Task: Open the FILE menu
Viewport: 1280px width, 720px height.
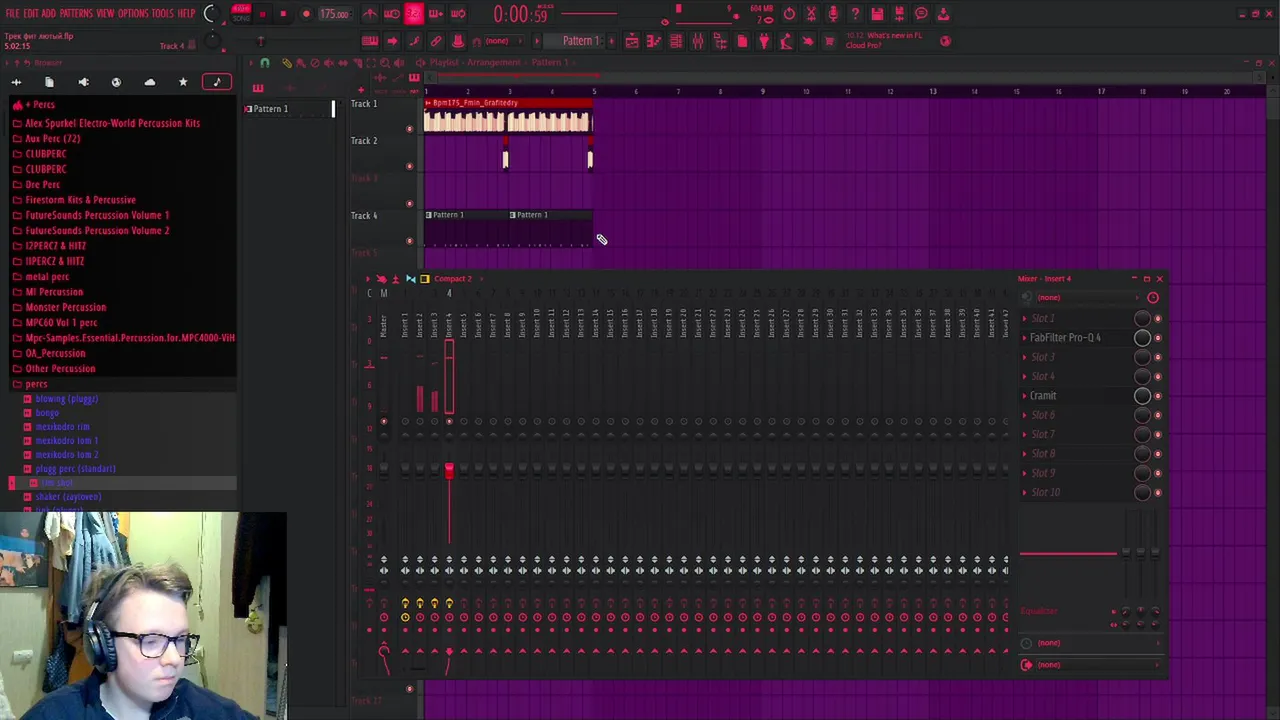Action: pyautogui.click(x=12, y=14)
